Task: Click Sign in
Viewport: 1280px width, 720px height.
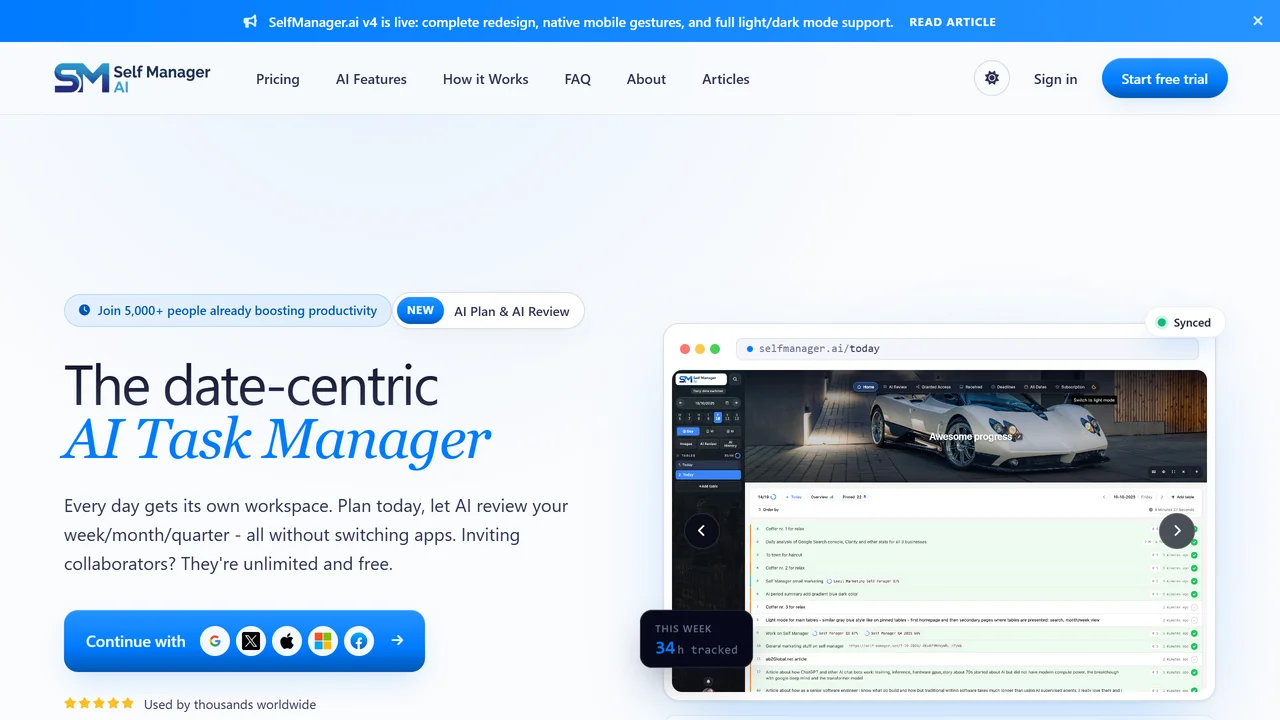Action: 1055,79
